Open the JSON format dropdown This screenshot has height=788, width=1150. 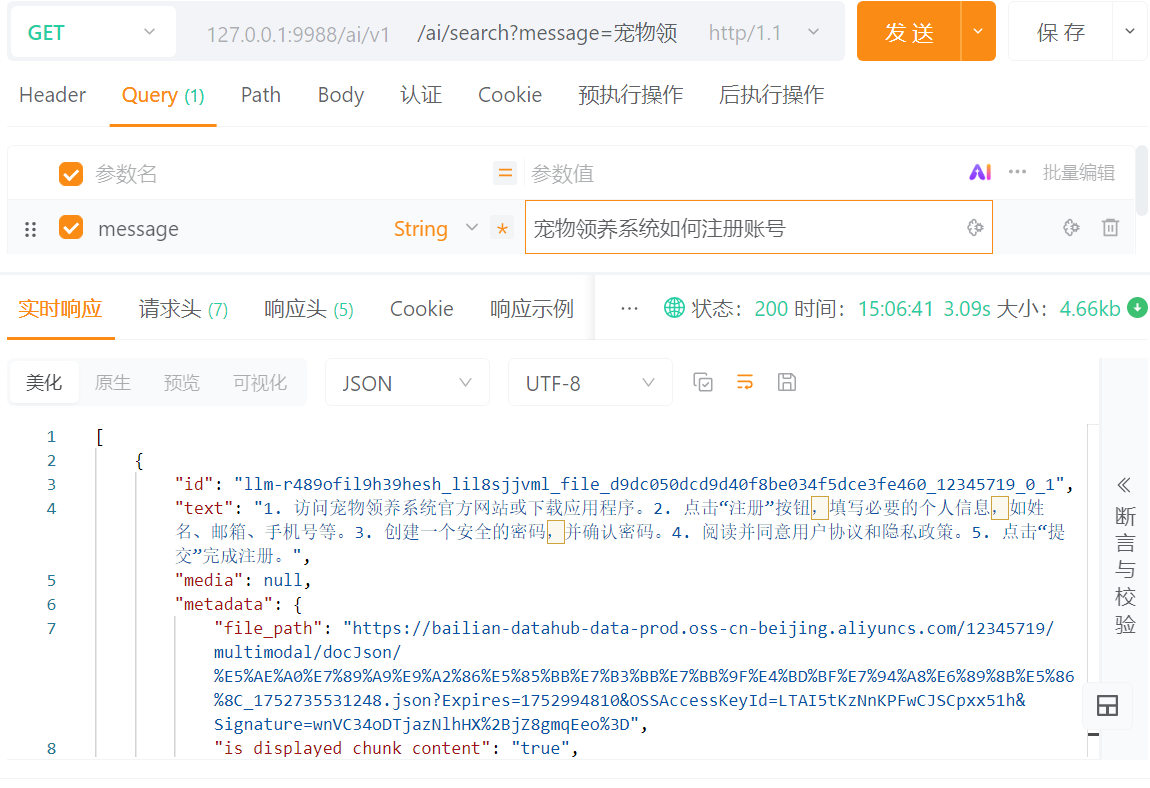coord(407,383)
